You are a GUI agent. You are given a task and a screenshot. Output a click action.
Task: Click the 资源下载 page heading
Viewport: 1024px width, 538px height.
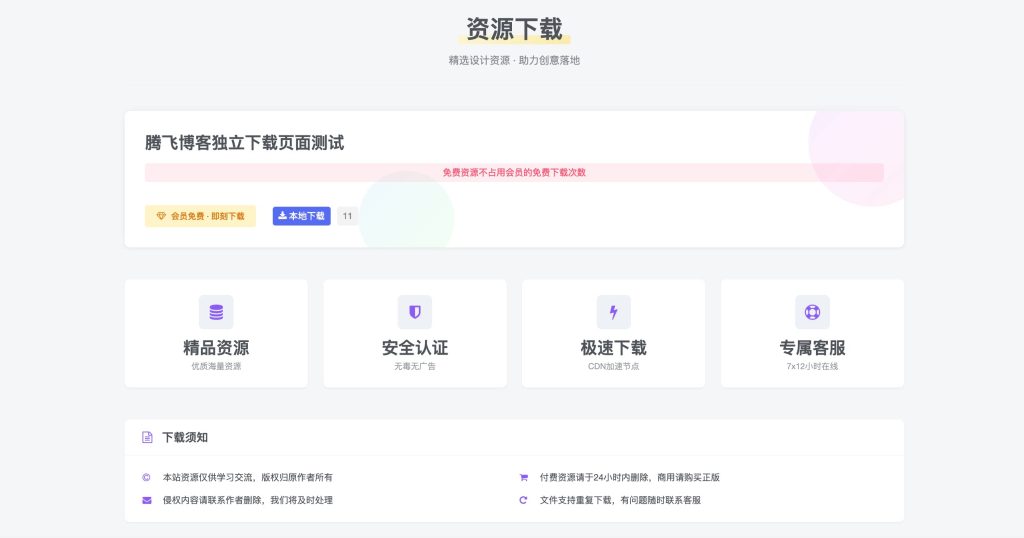click(x=514, y=29)
